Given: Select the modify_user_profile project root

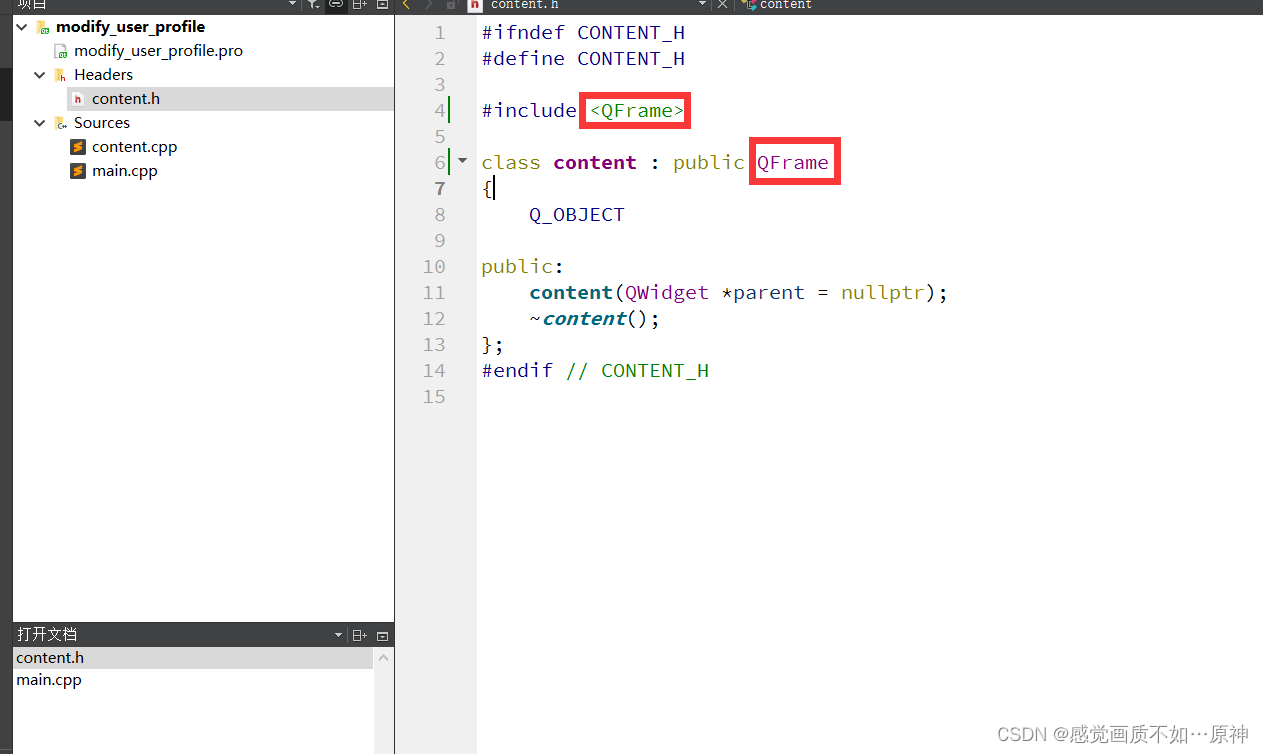Looking at the screenshot, I should [130, 27].
